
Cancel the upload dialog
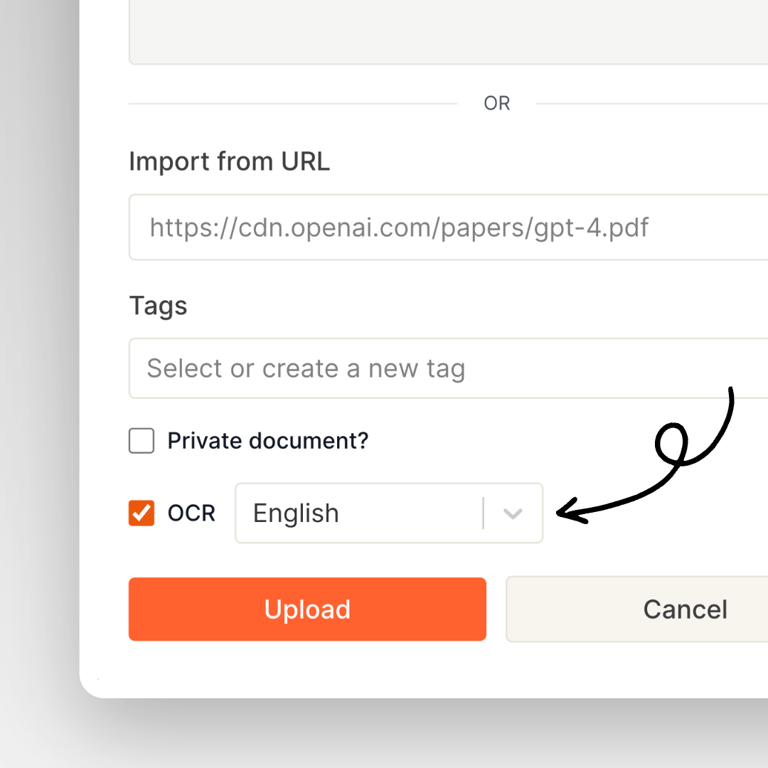637,609
